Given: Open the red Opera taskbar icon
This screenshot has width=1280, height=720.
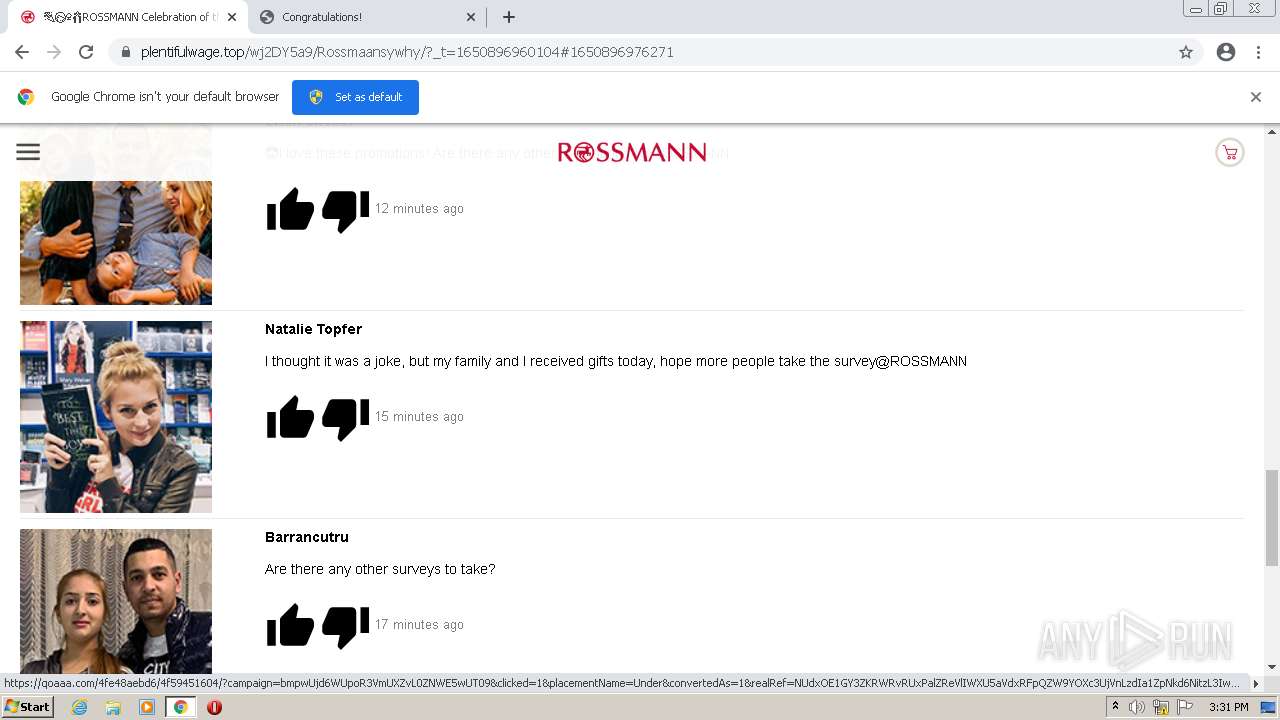Looking at the screenshot, I should click(x=214, y=707).
